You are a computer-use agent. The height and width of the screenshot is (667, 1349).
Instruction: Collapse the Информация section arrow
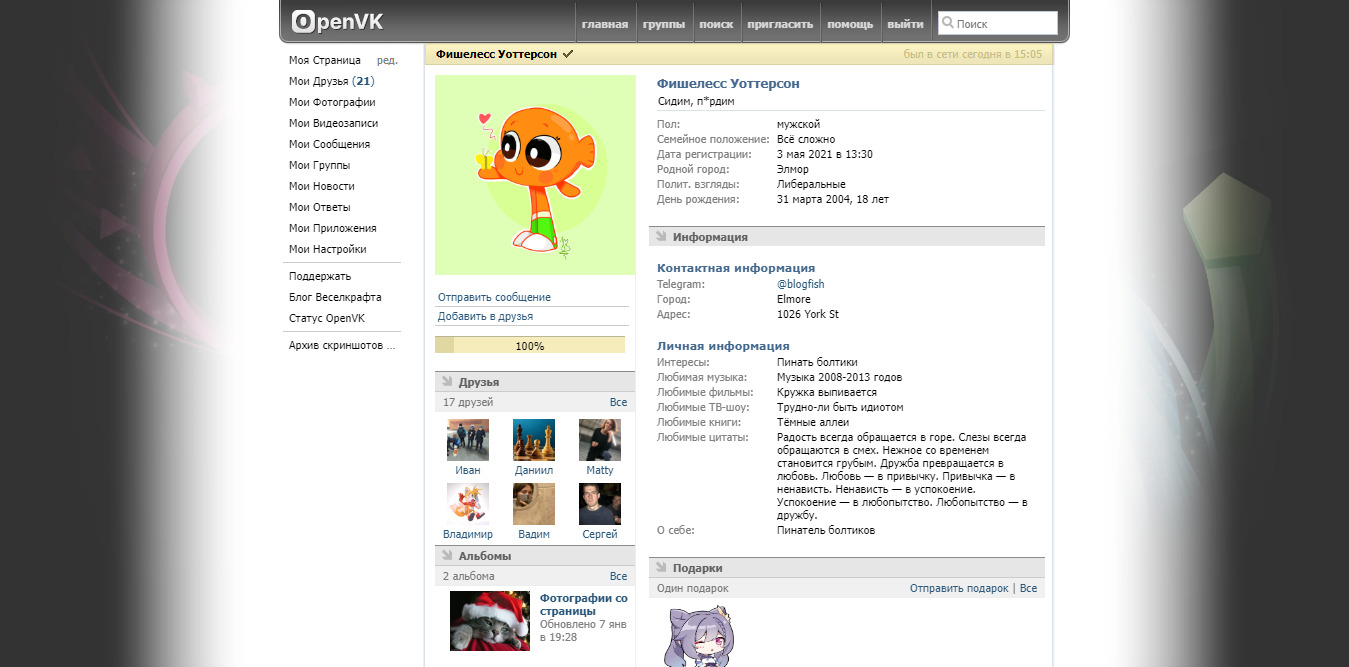pyautogui.click(x=661, y=237)
